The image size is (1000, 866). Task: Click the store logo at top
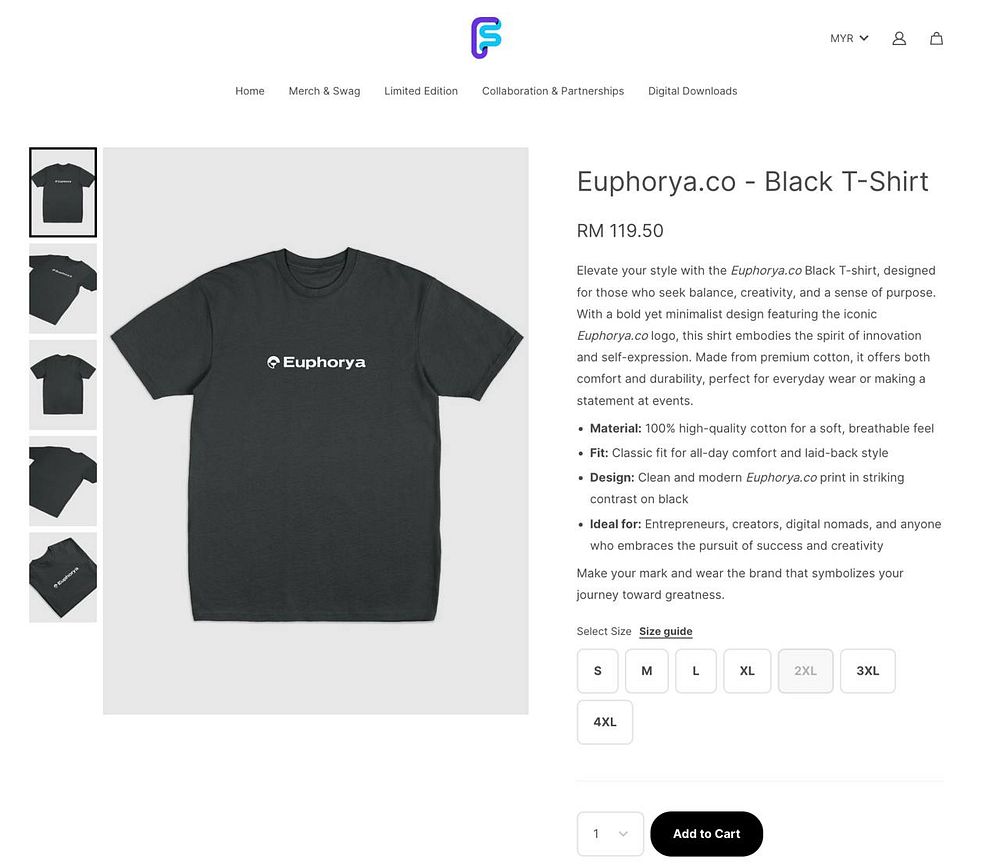point(486,38)
